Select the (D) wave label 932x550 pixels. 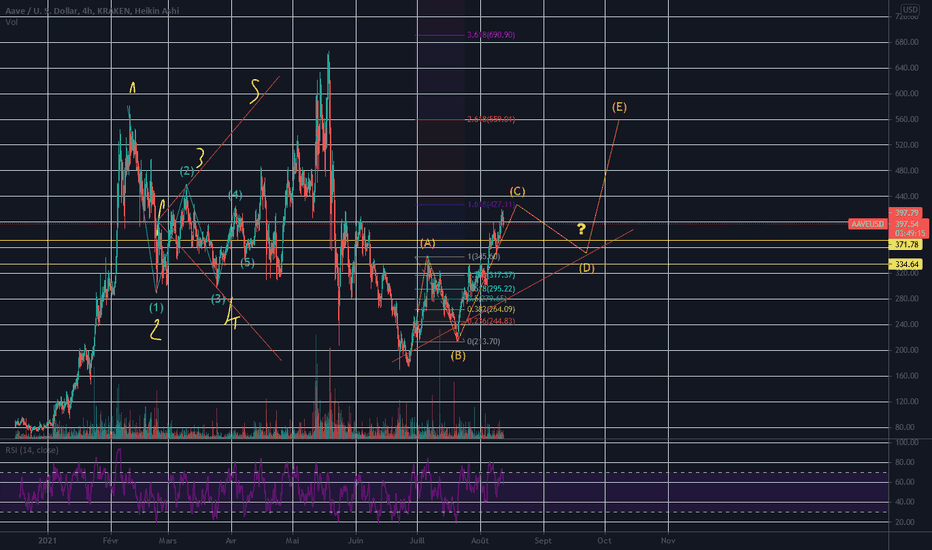tap(587, 268)
